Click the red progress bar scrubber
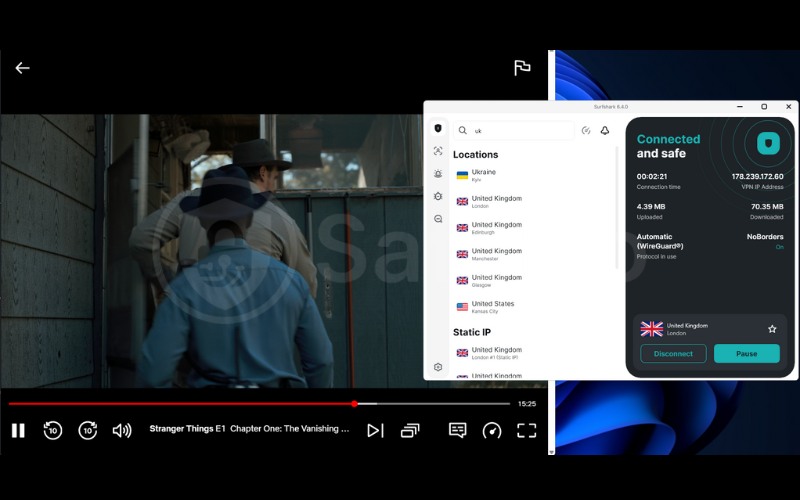This screenshot has height=500, width=800. pos(355,404)
